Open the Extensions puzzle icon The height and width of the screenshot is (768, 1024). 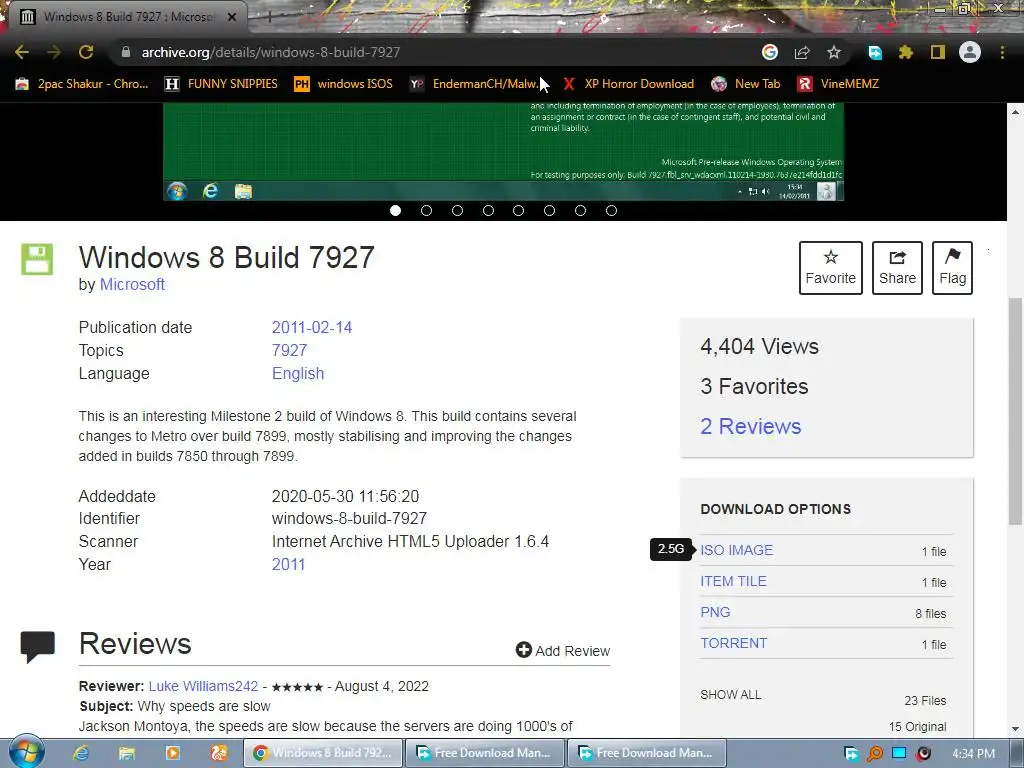(x=906, y=52)
